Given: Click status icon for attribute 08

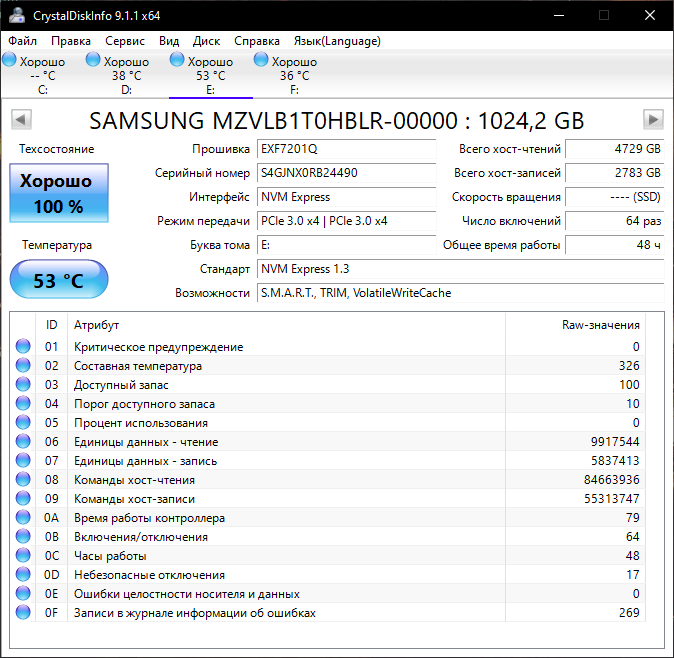Looking at the screenshot, I should [23, 479].
